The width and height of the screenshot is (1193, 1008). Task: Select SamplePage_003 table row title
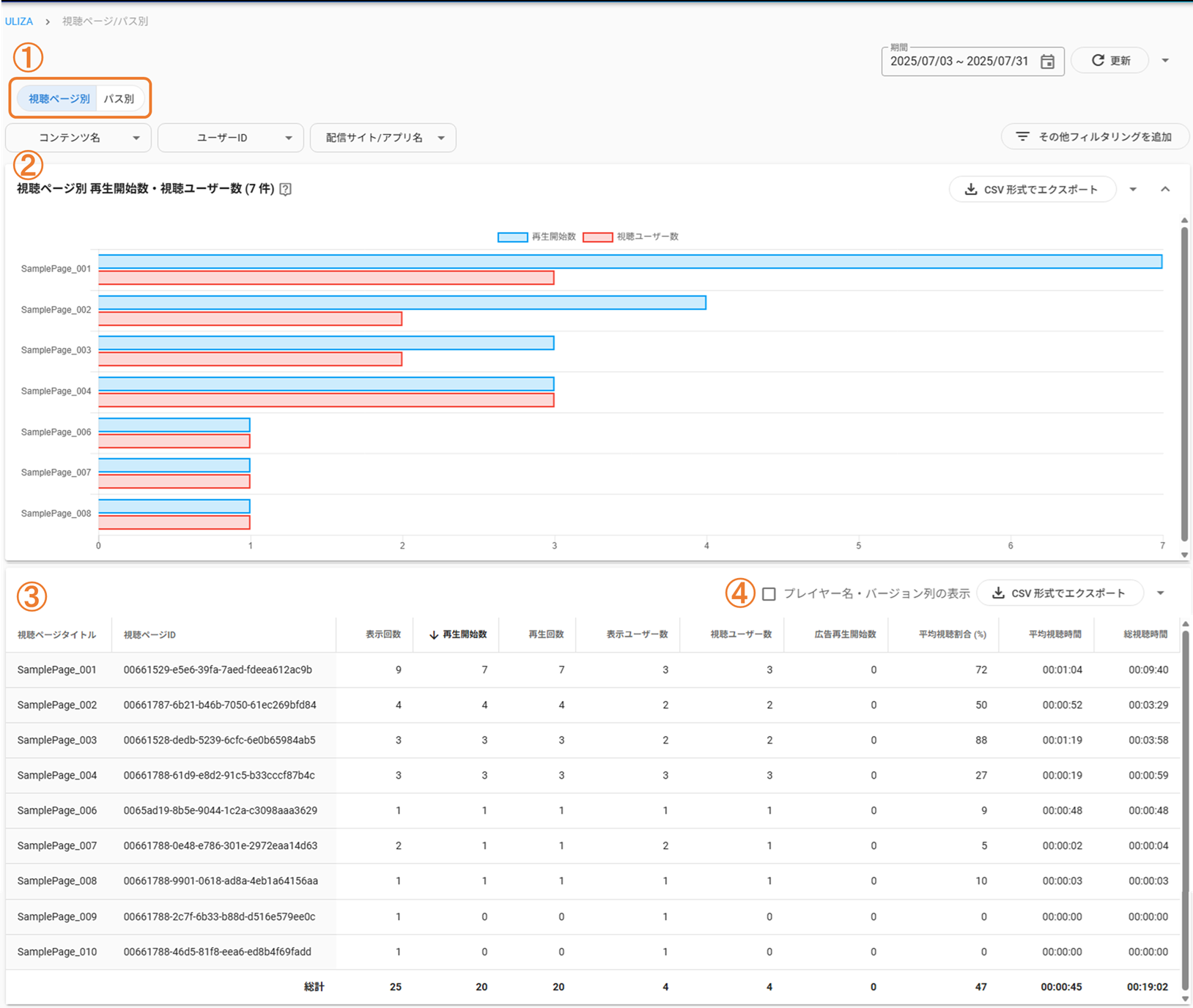[57, 741]
